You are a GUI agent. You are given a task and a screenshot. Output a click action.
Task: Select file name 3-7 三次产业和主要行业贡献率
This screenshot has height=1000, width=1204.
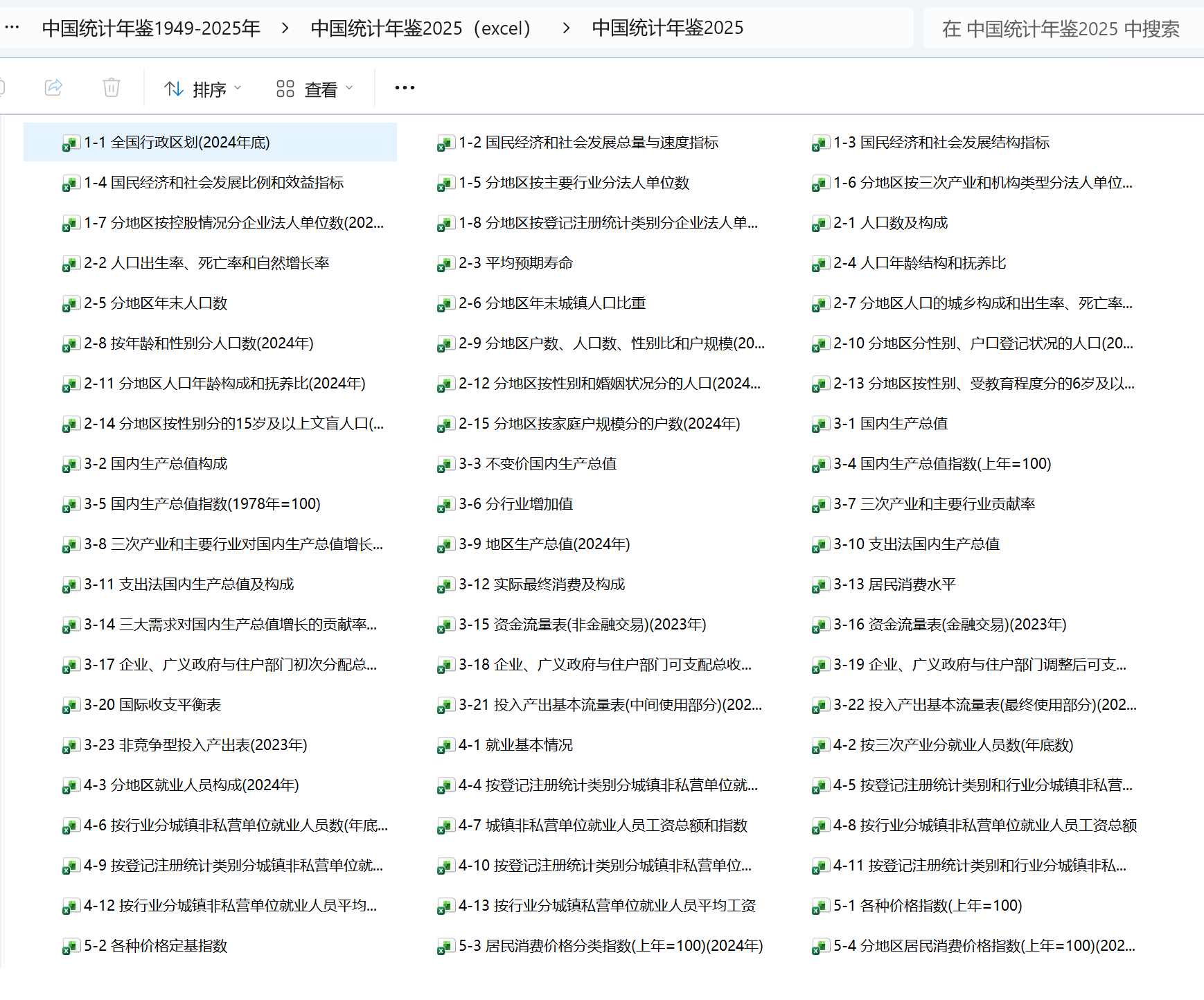(935, 504)
